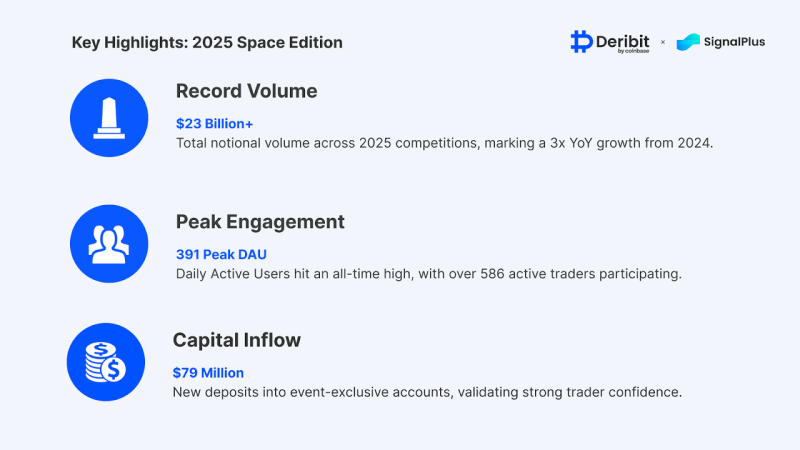Click the "391 Peak DAU" figure
This screenshot has height=450, width=800.
[x=221, y=254]
